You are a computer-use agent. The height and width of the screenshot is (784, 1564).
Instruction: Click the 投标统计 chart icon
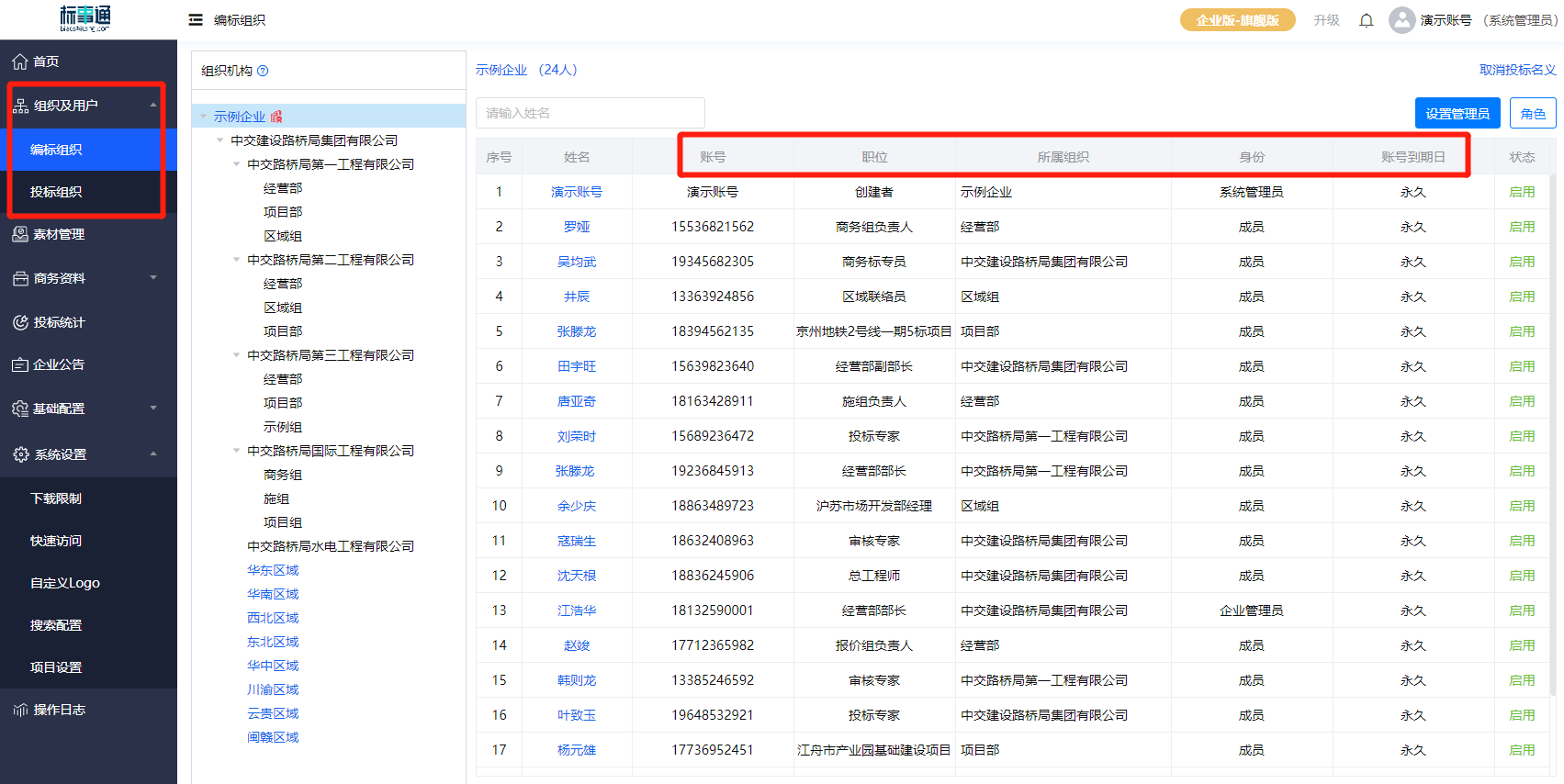pyautogui.click(x=20, y=322)
